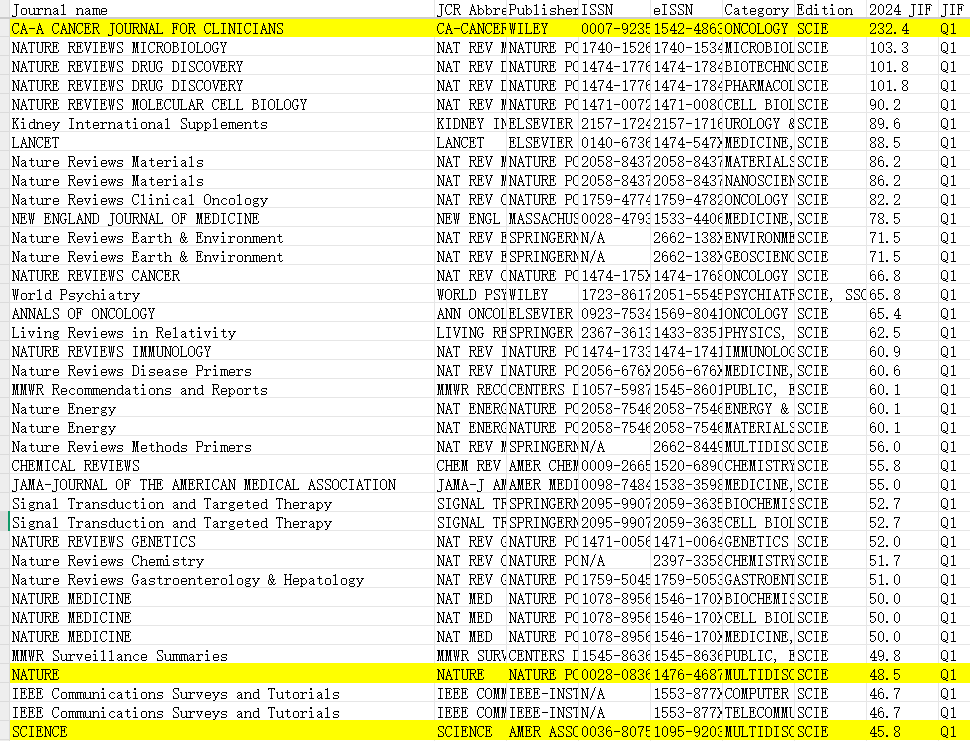970x741 pixels.
Task: Select the 'eISSN' header cell
Action: (x=687, y=10)
